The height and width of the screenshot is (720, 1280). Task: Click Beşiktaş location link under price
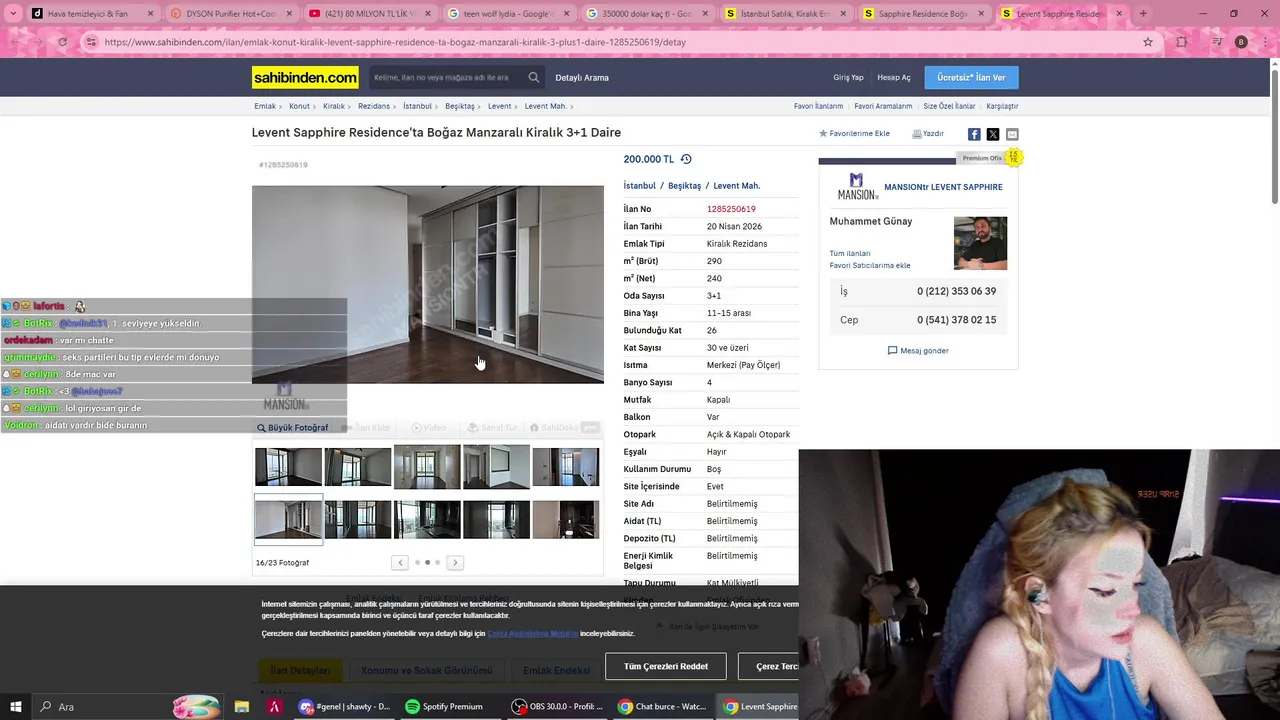click(685, 186)
